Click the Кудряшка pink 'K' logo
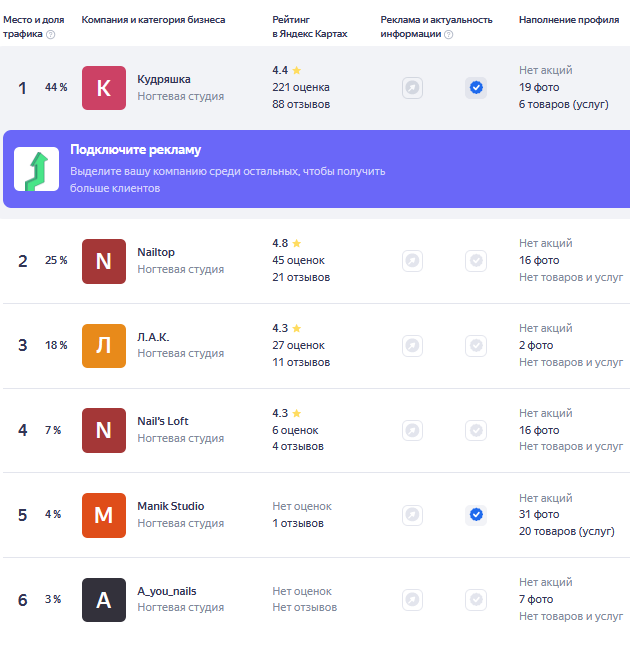Image resolution: width=630 pixels, height=658 pixels. 104,88
